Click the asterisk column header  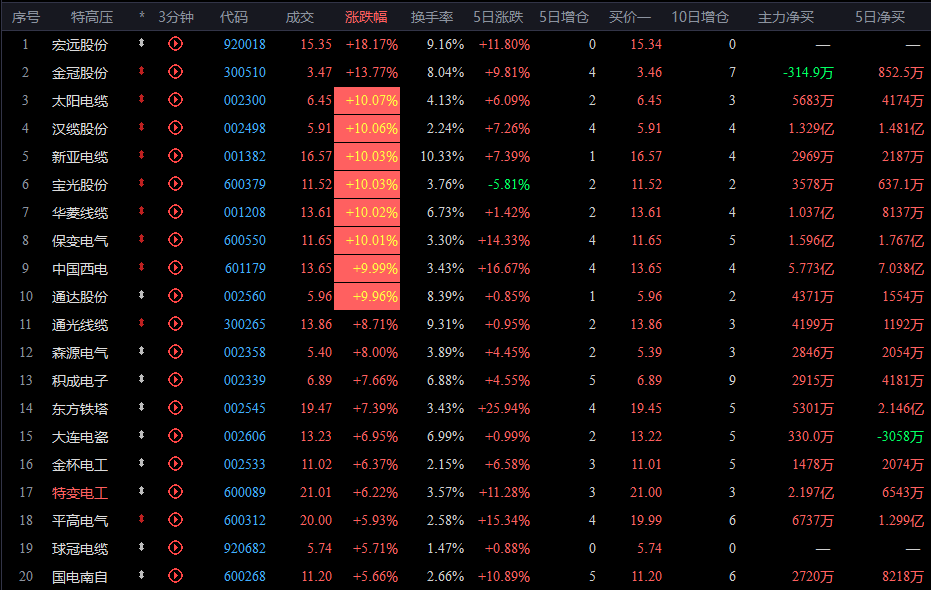(142, 16)
